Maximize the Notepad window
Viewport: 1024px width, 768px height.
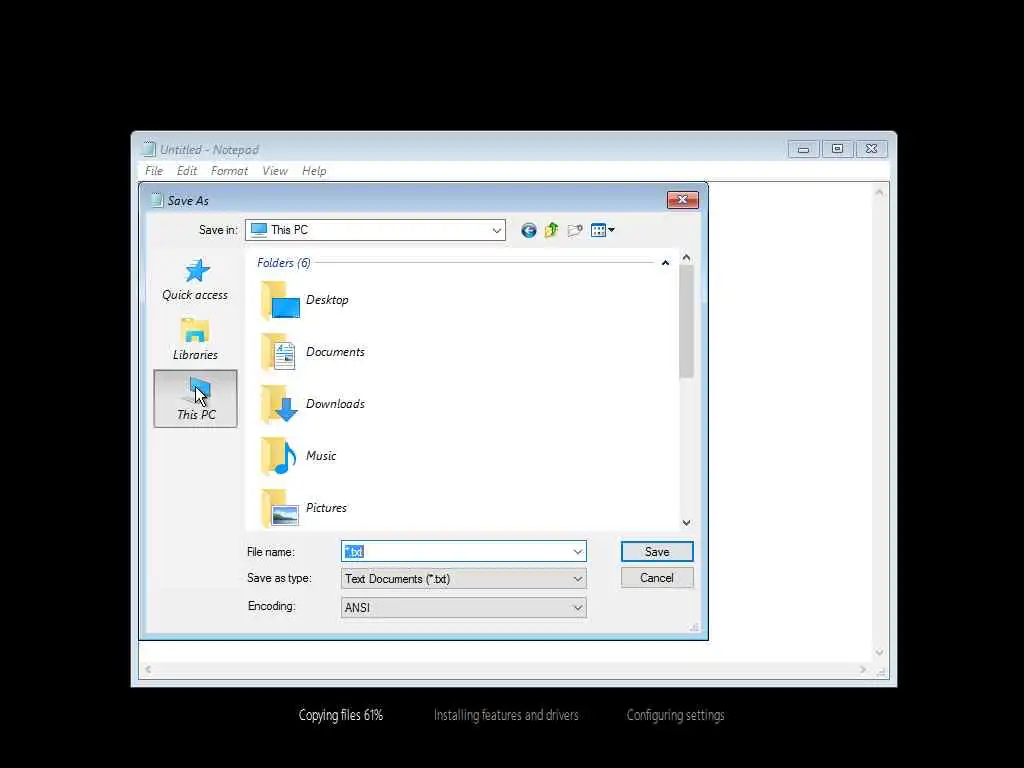[837, 149]
